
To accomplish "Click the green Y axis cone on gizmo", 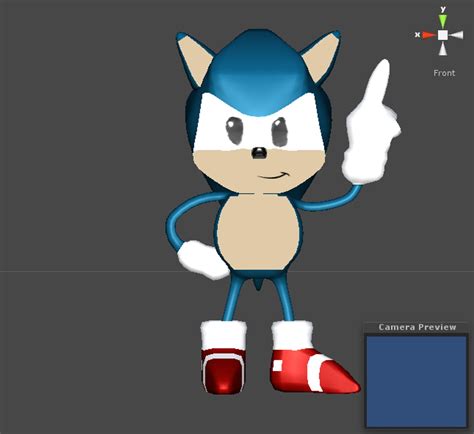I will 443,21.
